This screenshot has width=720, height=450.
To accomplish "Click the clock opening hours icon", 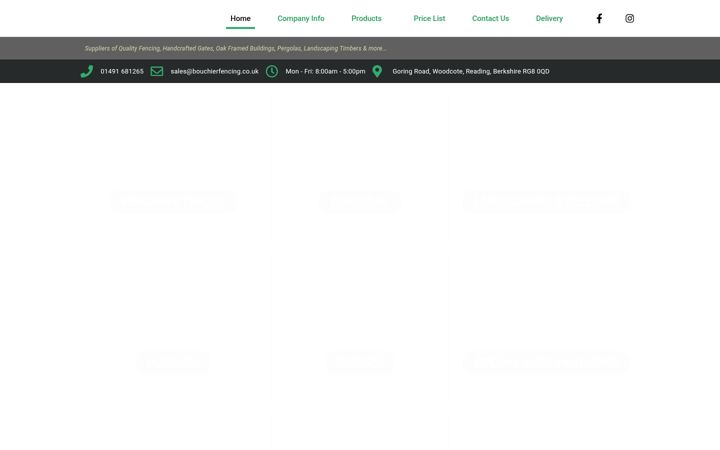I will click(271, 71).
